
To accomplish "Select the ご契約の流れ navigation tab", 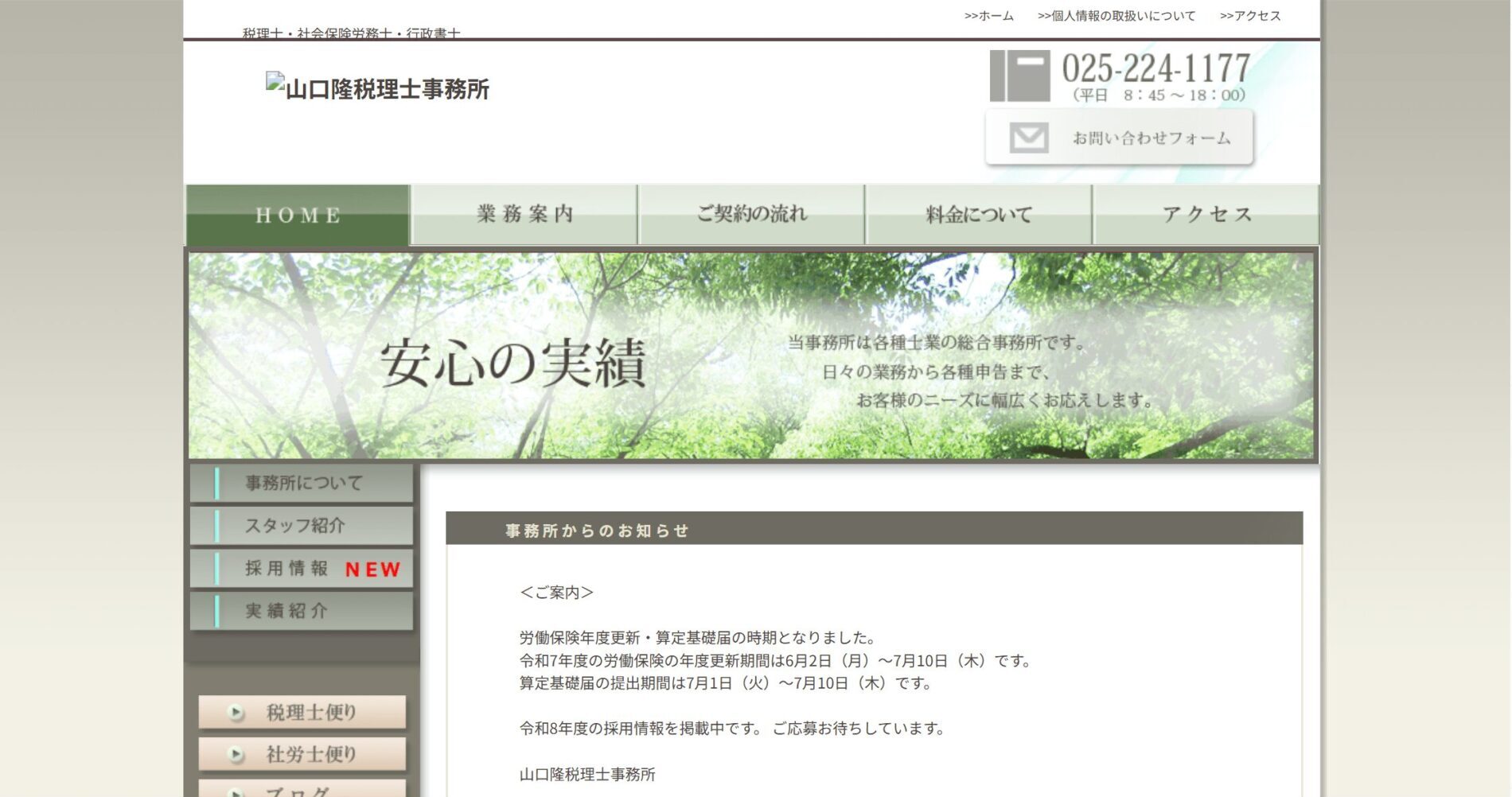I will point(751,215).
